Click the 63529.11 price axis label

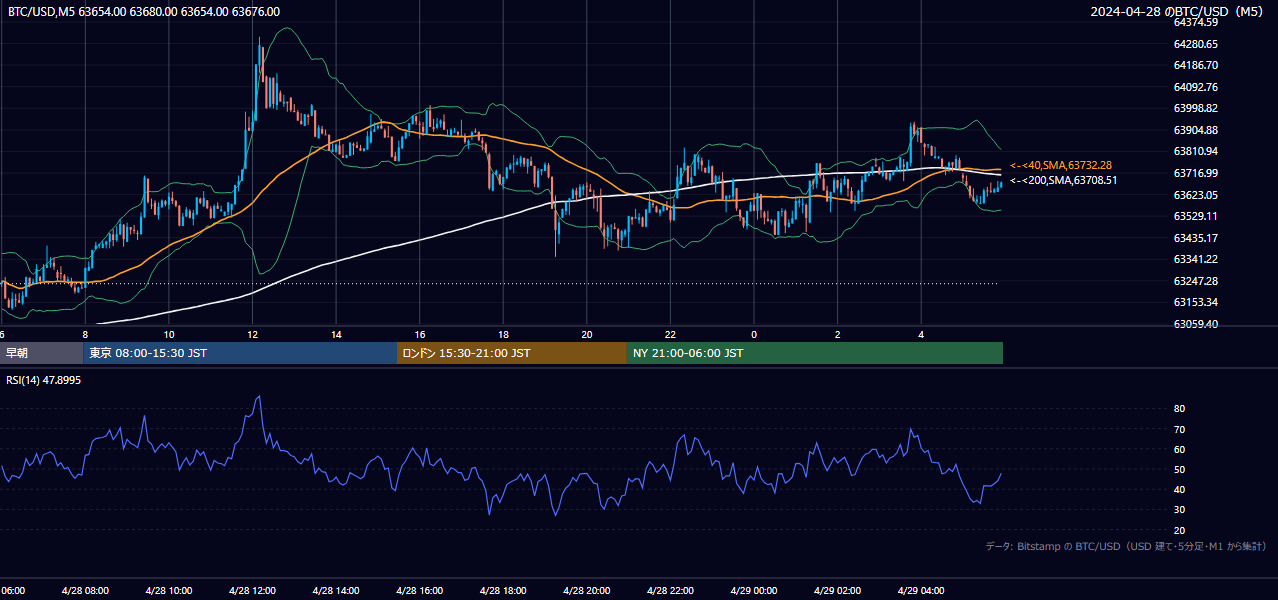coord(1196,216)
